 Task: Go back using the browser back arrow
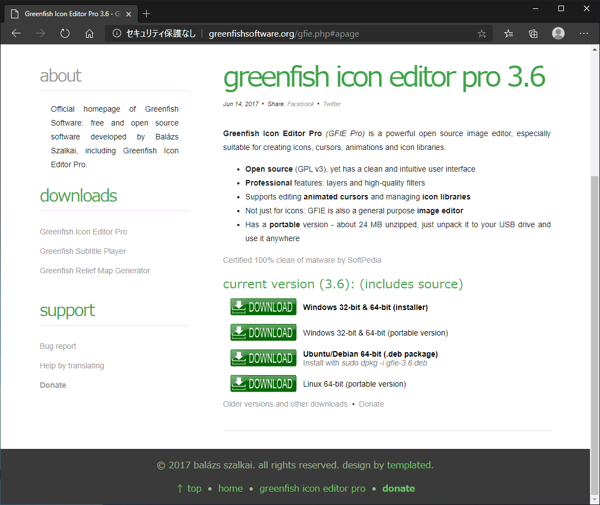click(x=16, y=34)
